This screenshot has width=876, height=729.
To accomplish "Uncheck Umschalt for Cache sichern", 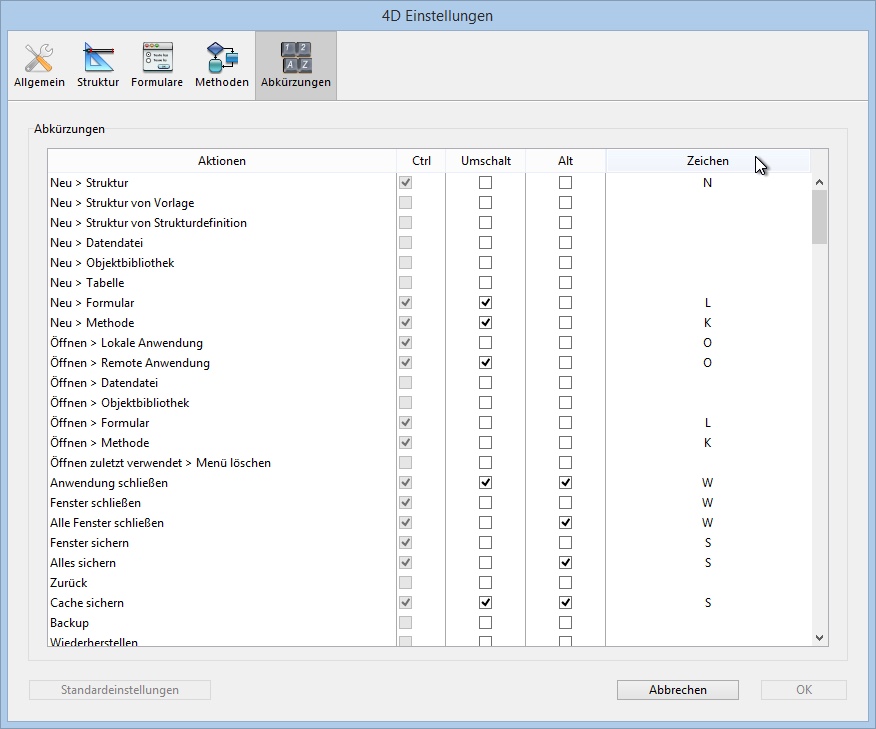I will click(485, 603).
